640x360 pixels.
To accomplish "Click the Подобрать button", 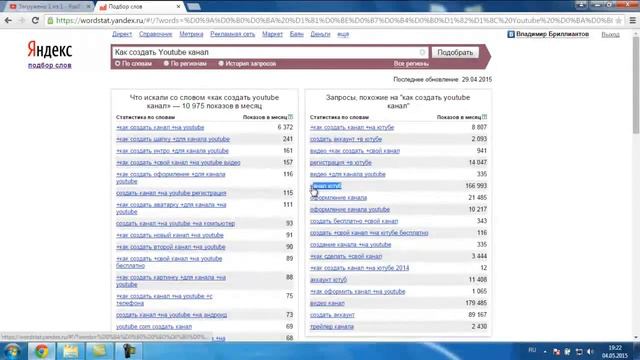I will coord(455,52).
